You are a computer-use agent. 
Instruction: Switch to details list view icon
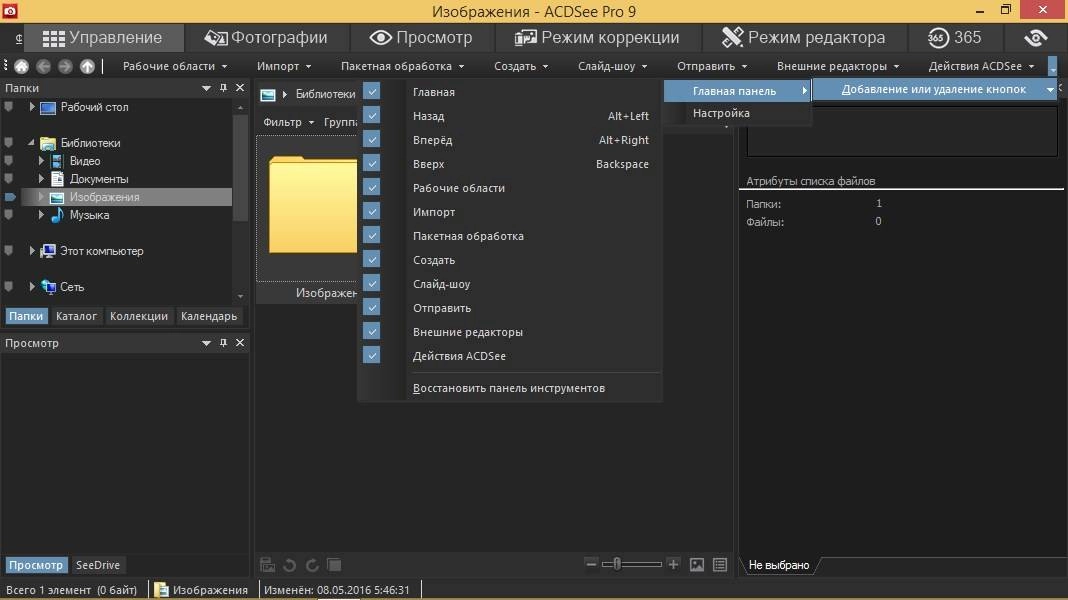720,565
